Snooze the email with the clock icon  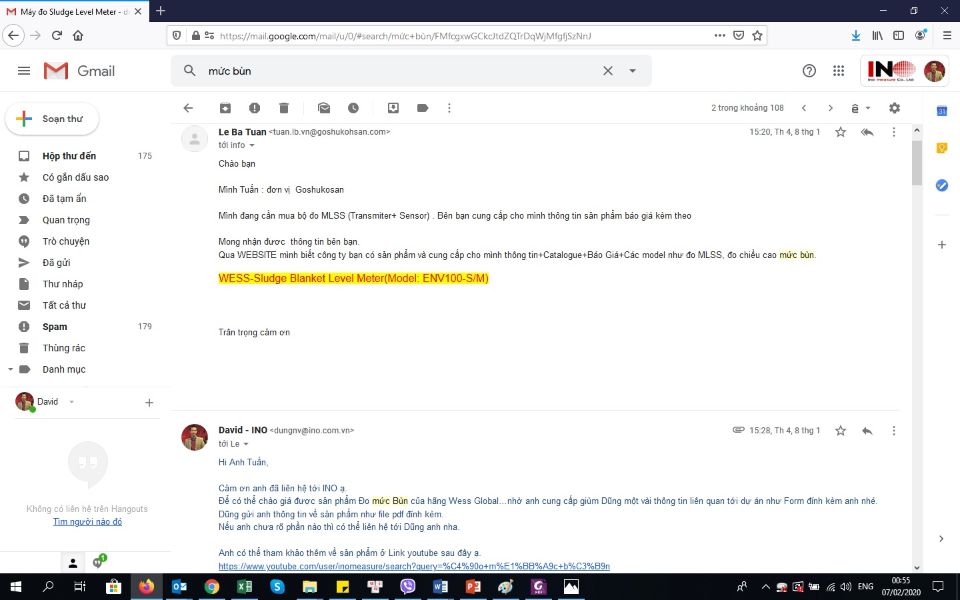click(x=353, y=108)
